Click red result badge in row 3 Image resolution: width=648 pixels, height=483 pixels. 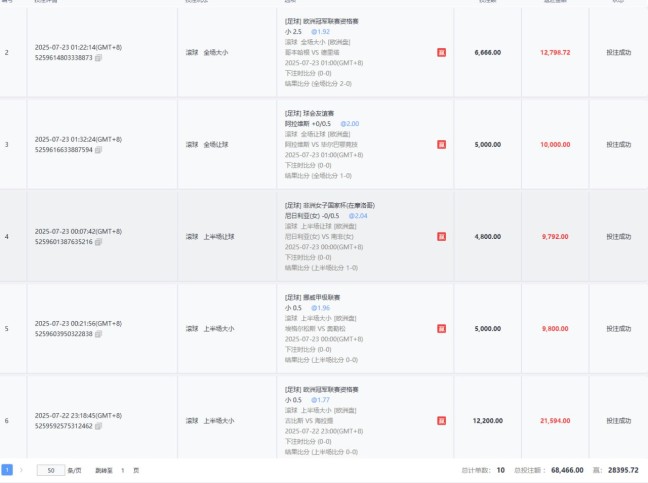pyautogui.click(x=441, y=144)
